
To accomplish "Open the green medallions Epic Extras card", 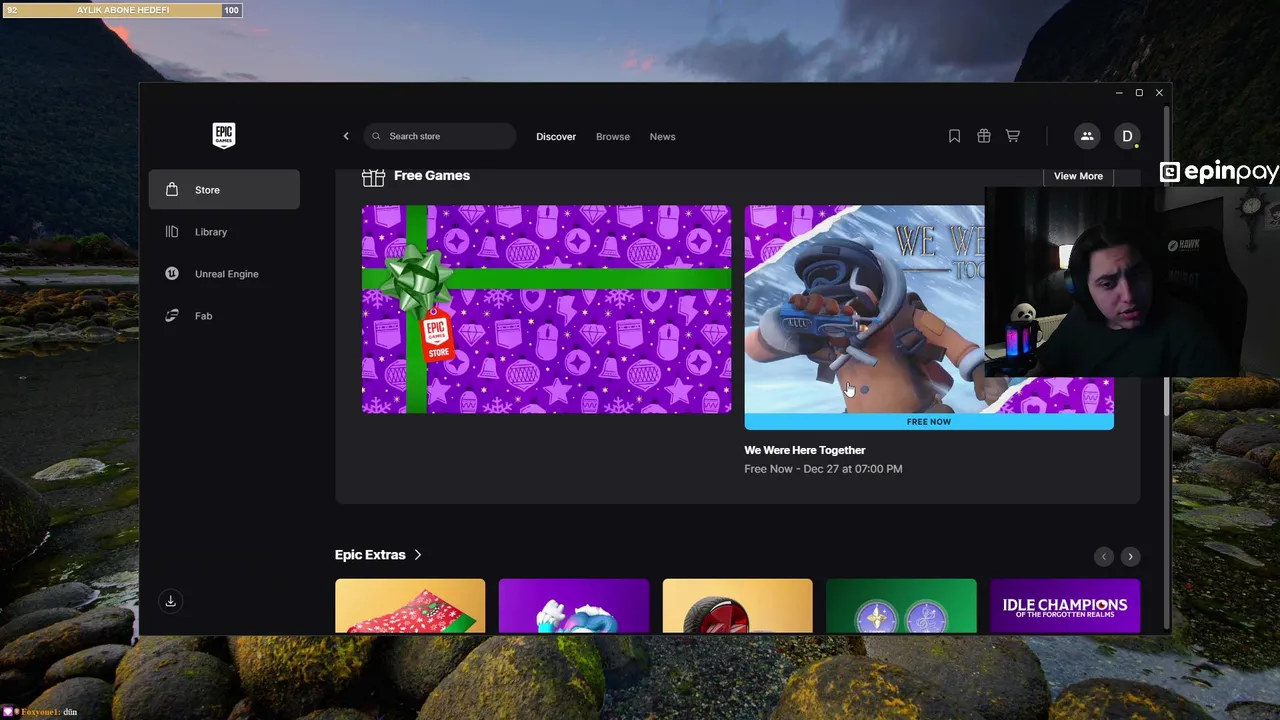I will tap(901, 606).
